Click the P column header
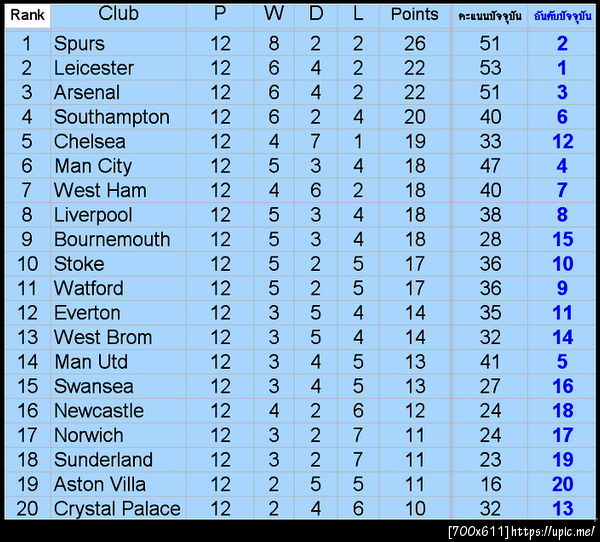The height and width of the screenshot is (542, 600). point(221,14)
